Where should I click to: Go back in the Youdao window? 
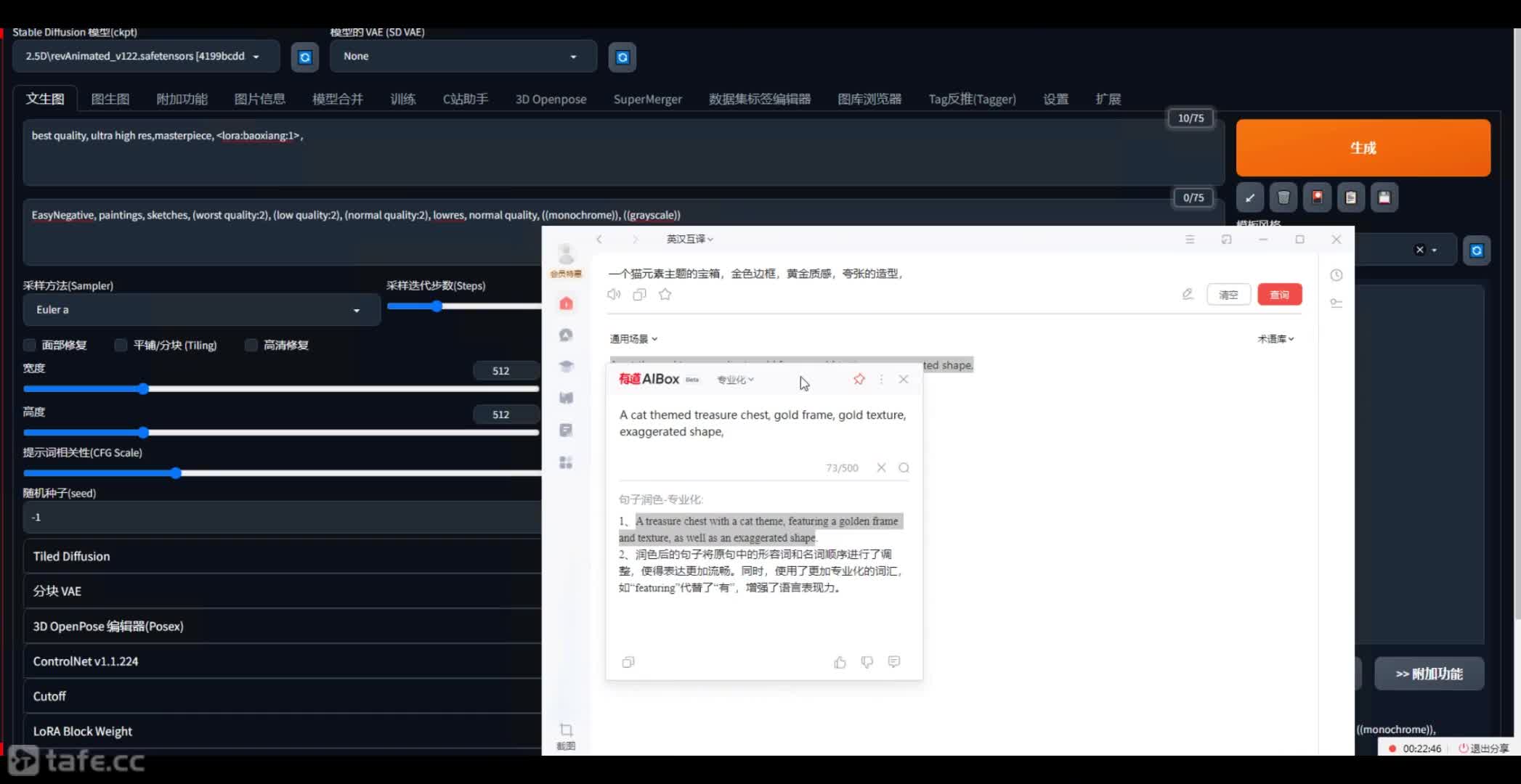[x=599, y=239]
